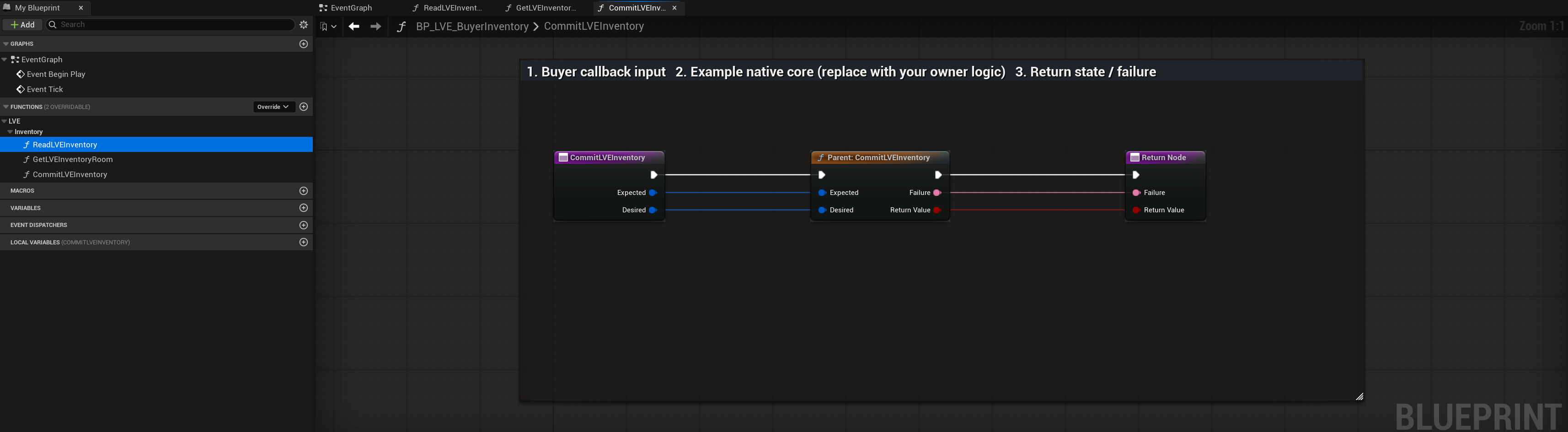
Task: Navigate back with the left arrow
Action: [x=354, y=26]
